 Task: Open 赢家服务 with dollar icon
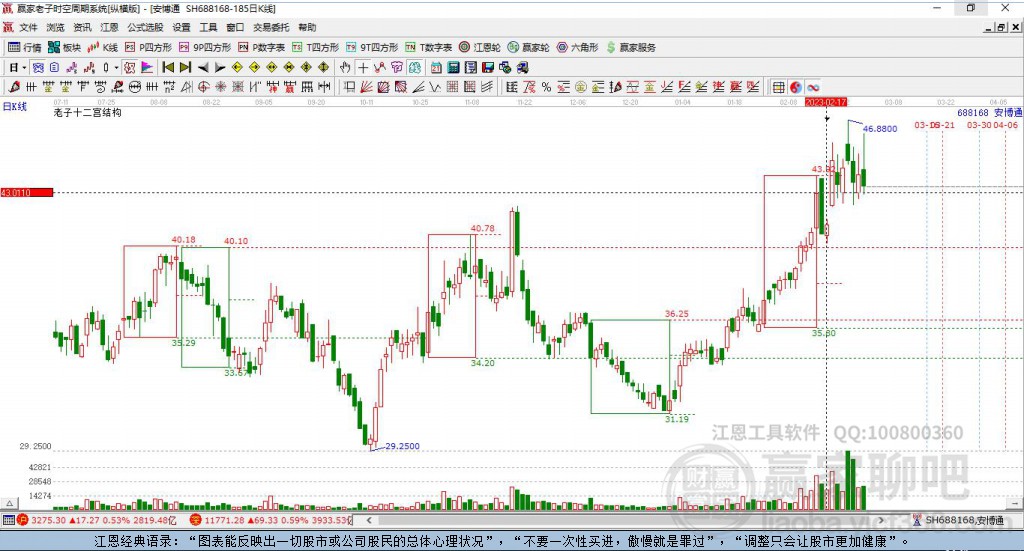631,47
